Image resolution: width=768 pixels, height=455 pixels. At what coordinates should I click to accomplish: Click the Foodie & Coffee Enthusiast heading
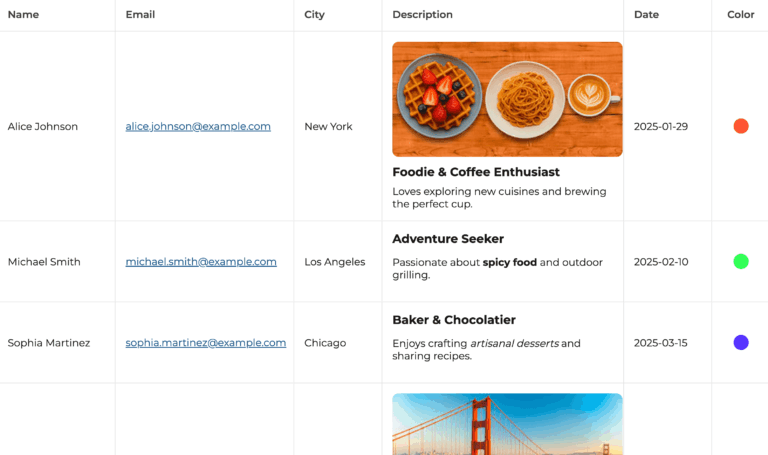[x=476, y=172]
